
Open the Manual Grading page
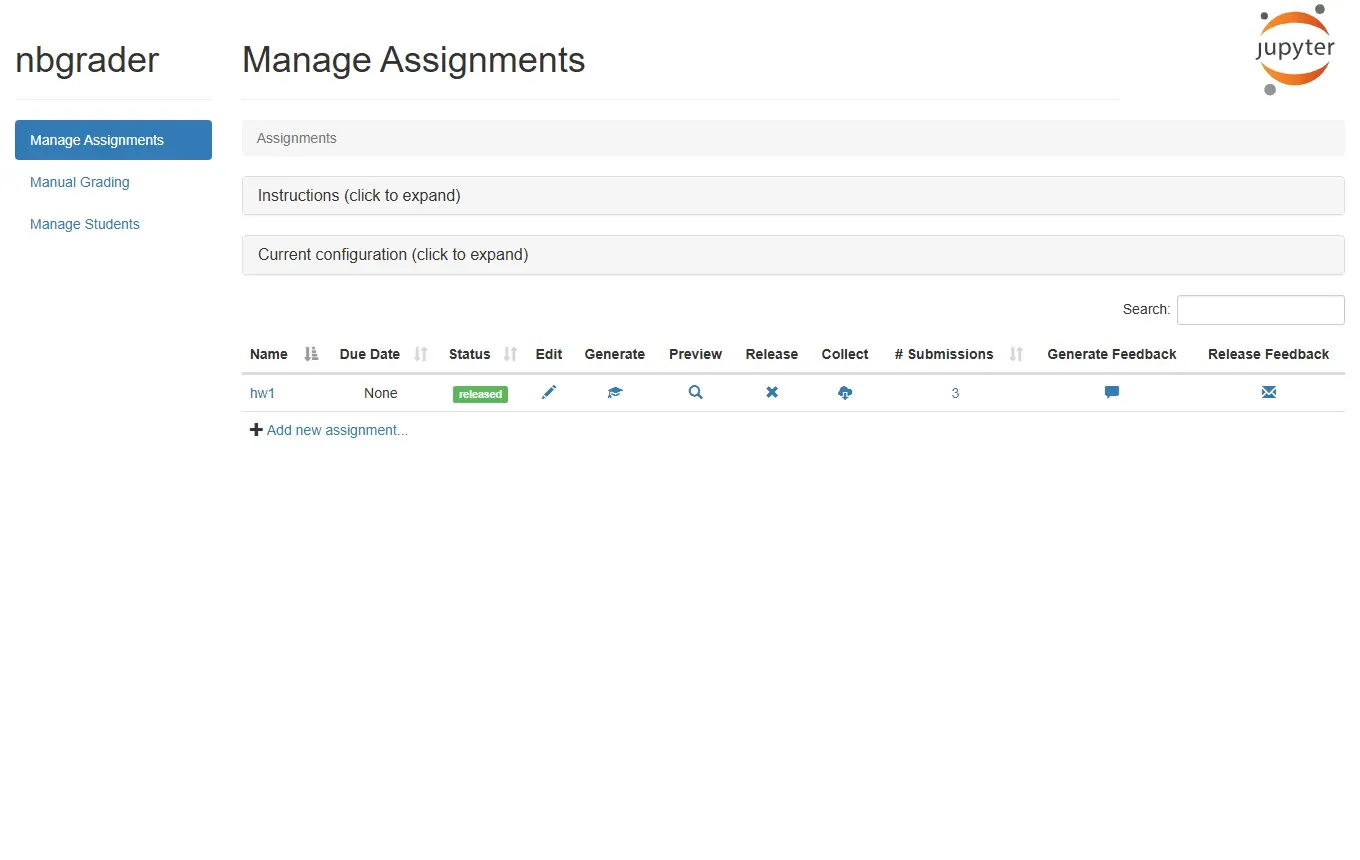[80, 182]
